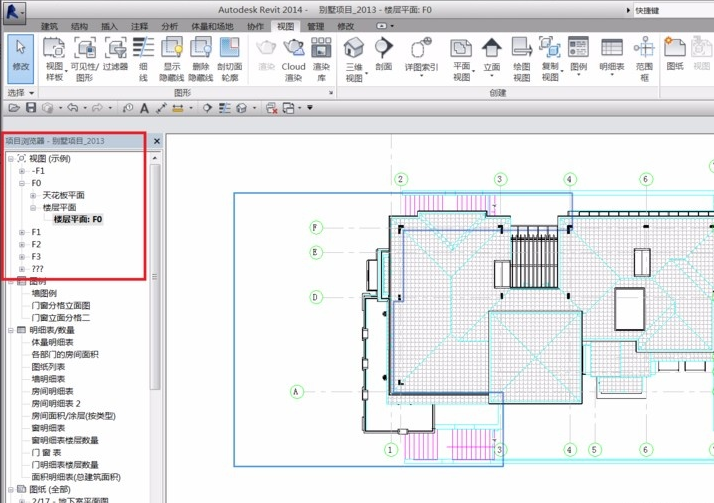Select 窗明细表楼层数量 schedule
Screen dimensions: 714x503
click(x=65, y=441)
